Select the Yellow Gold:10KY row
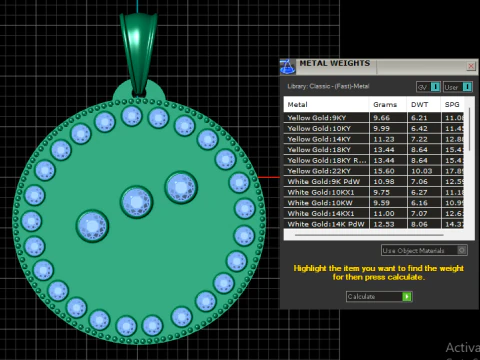This screenshot has width=480, height=360. click(374, 128)
